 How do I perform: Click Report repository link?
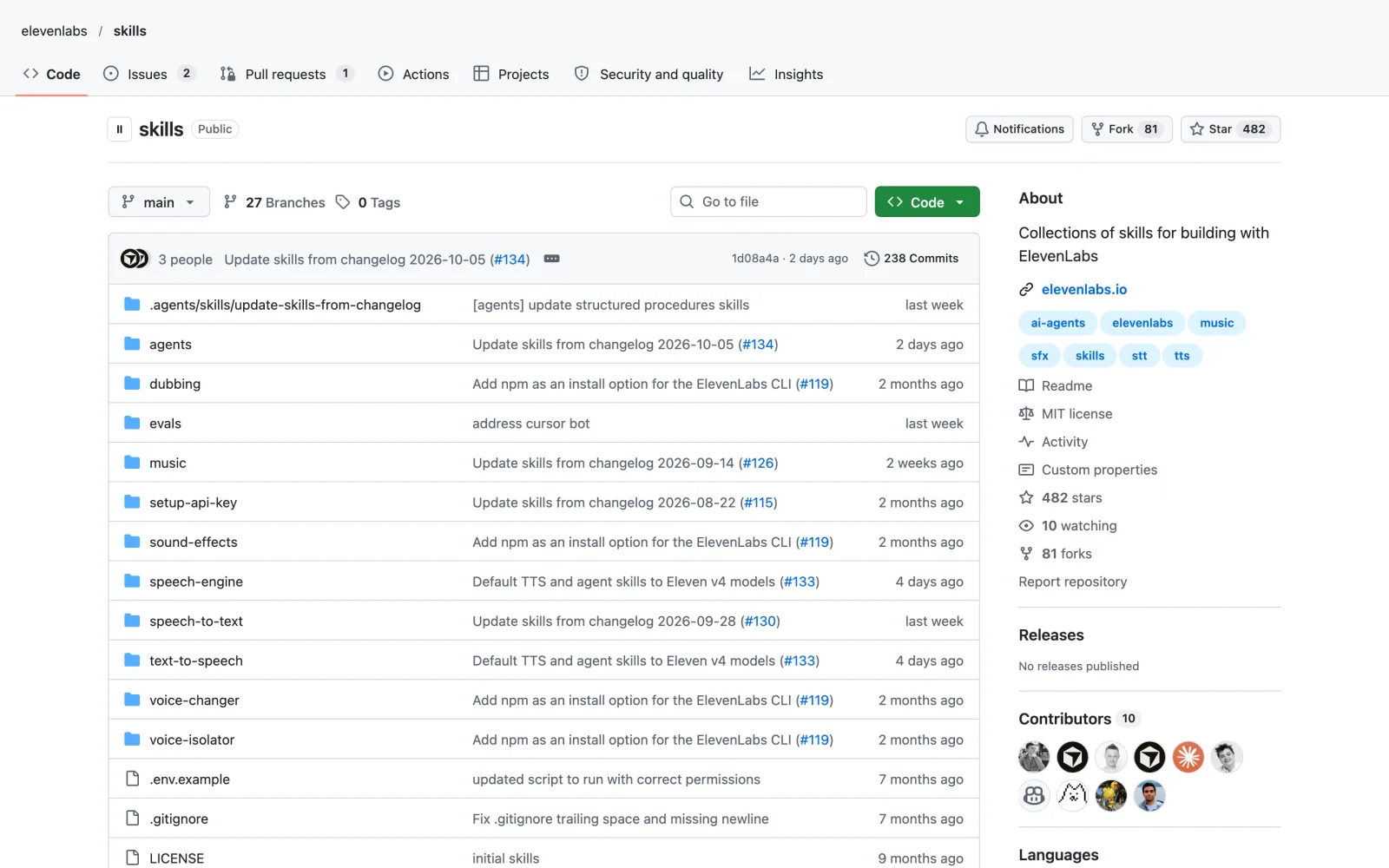point(1073,582)
